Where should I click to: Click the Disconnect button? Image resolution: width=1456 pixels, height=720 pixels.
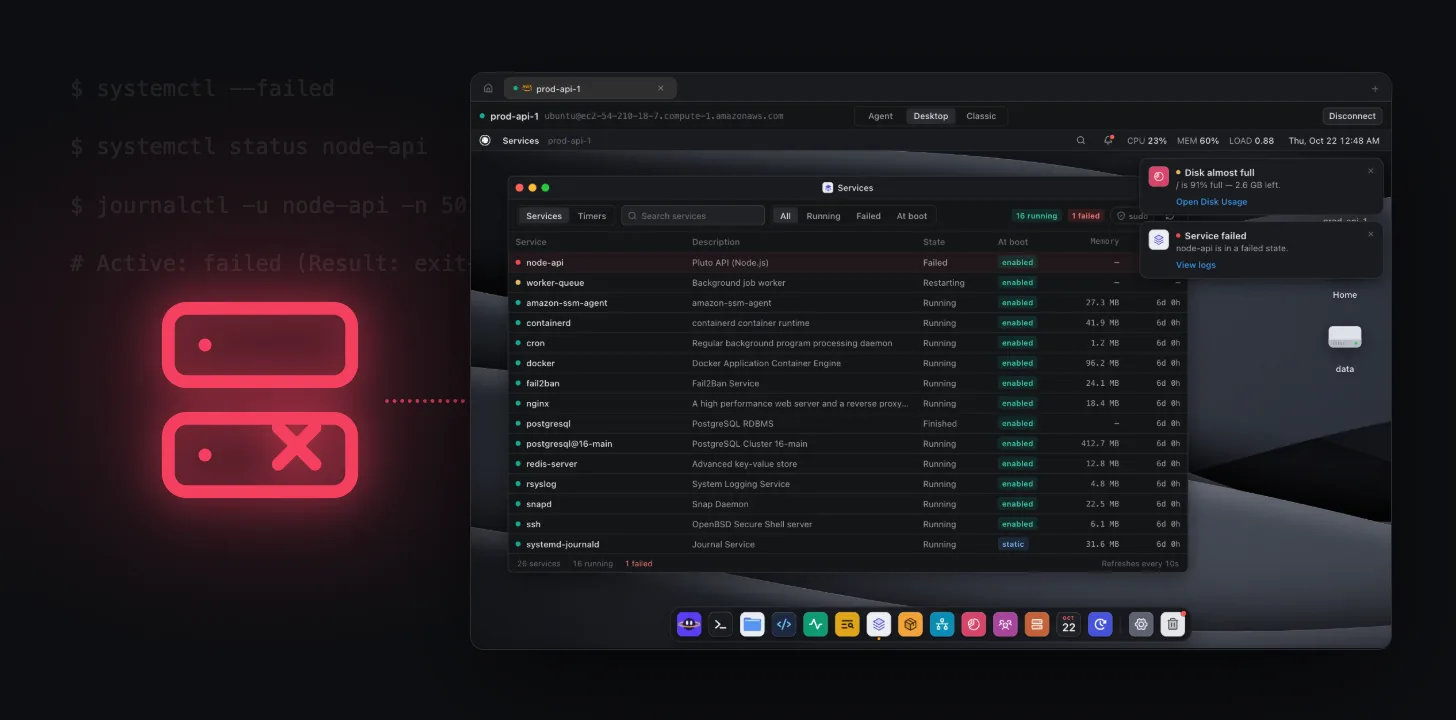coord(1352,116)
